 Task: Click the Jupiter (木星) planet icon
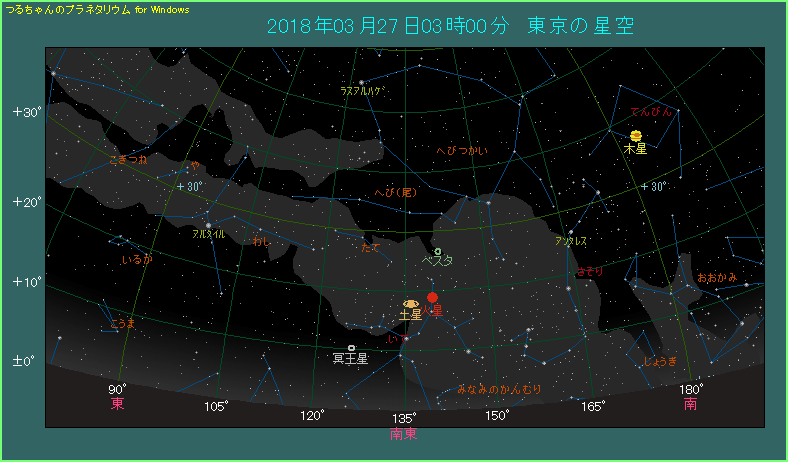click(636, 135)
